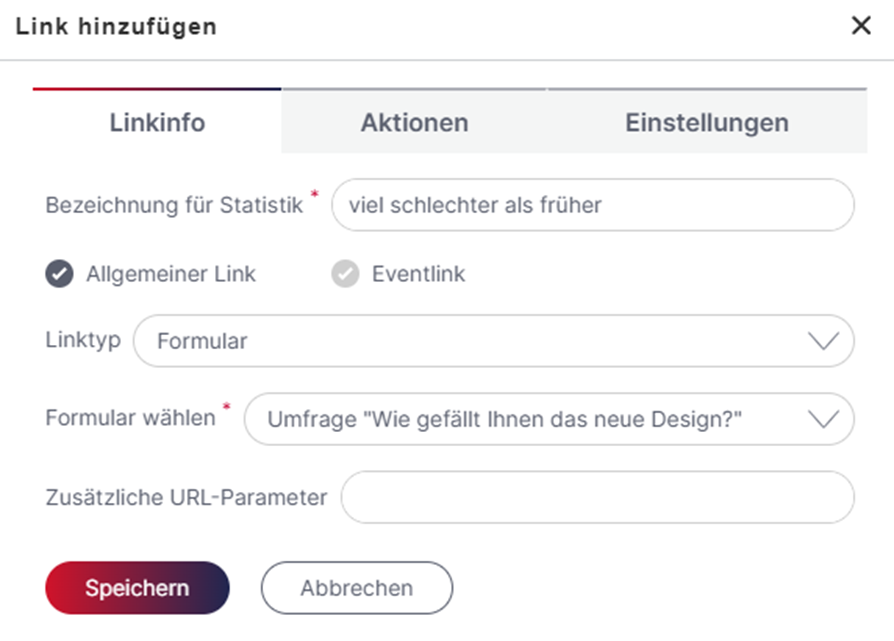
Task: Open the Linktyp dropdown showing Formular
Action: tap(494, 341)
